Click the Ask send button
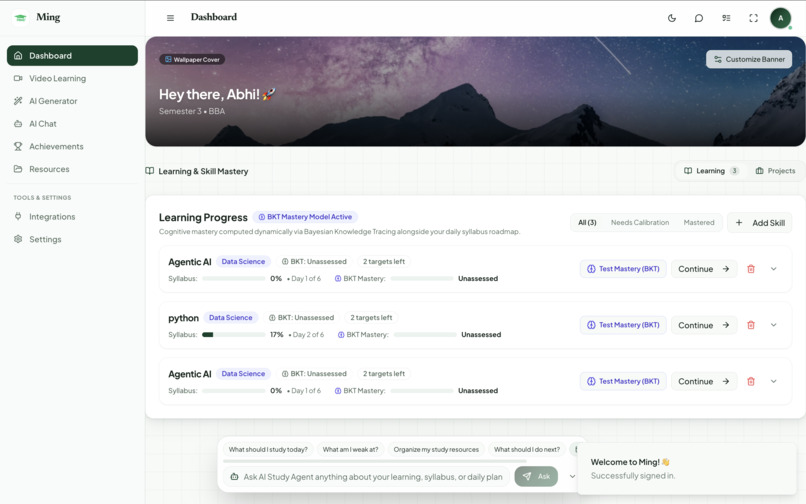The width and height of the screenshot is (806, 504). click(x=536, y=476)
